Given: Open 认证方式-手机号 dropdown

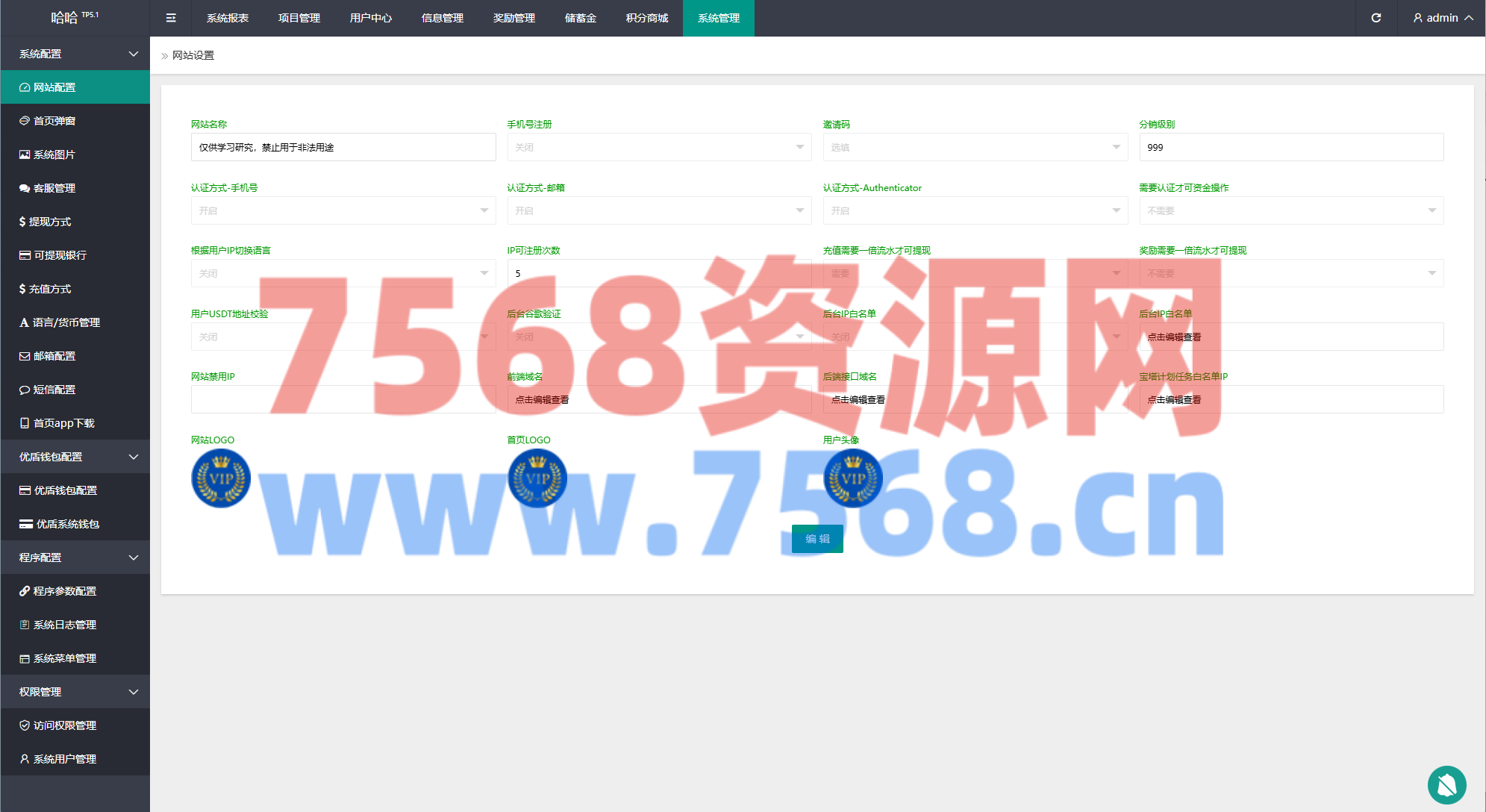Looking at the screenshot, I should [x=343, y=210].
